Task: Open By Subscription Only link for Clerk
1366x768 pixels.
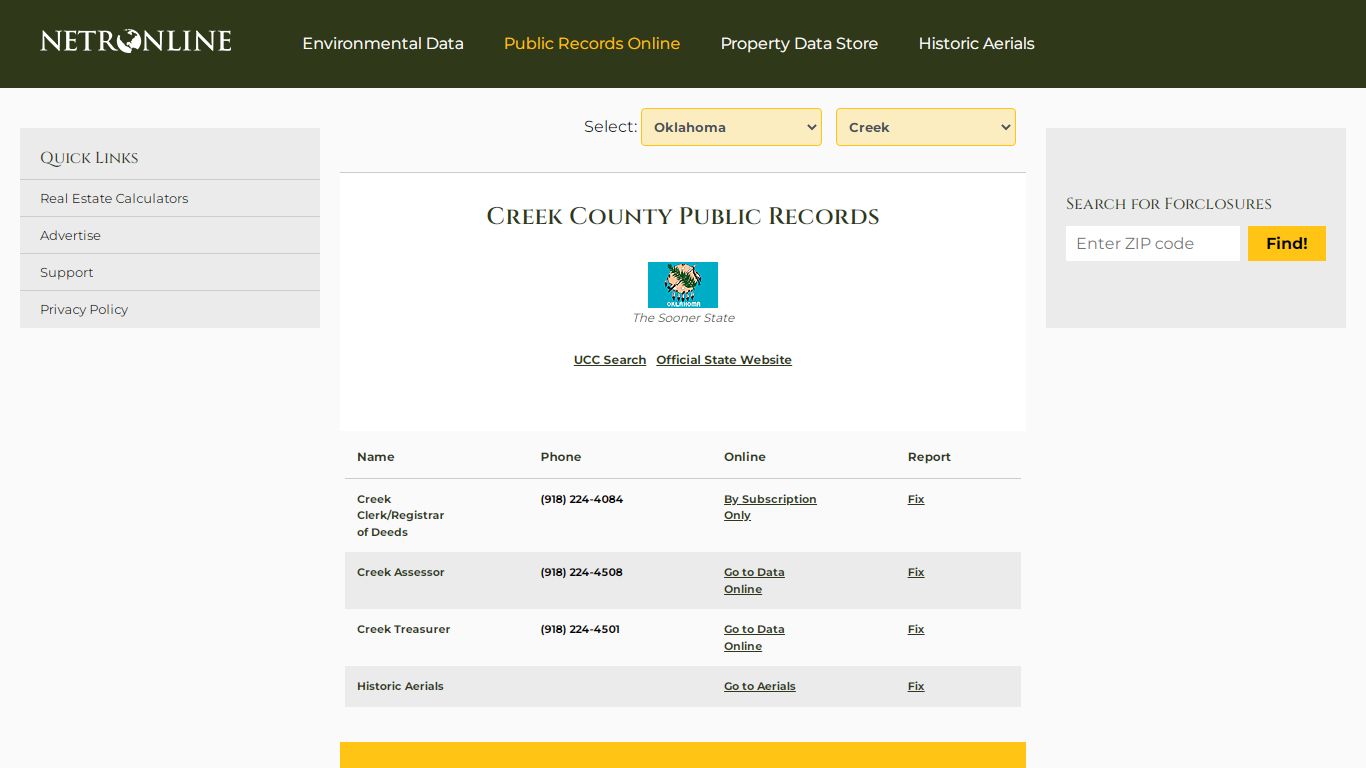Action: (770, 507)
